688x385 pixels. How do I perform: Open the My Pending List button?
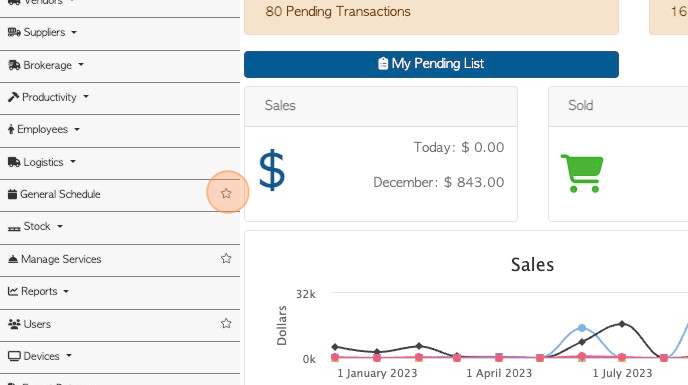point(431,64)
